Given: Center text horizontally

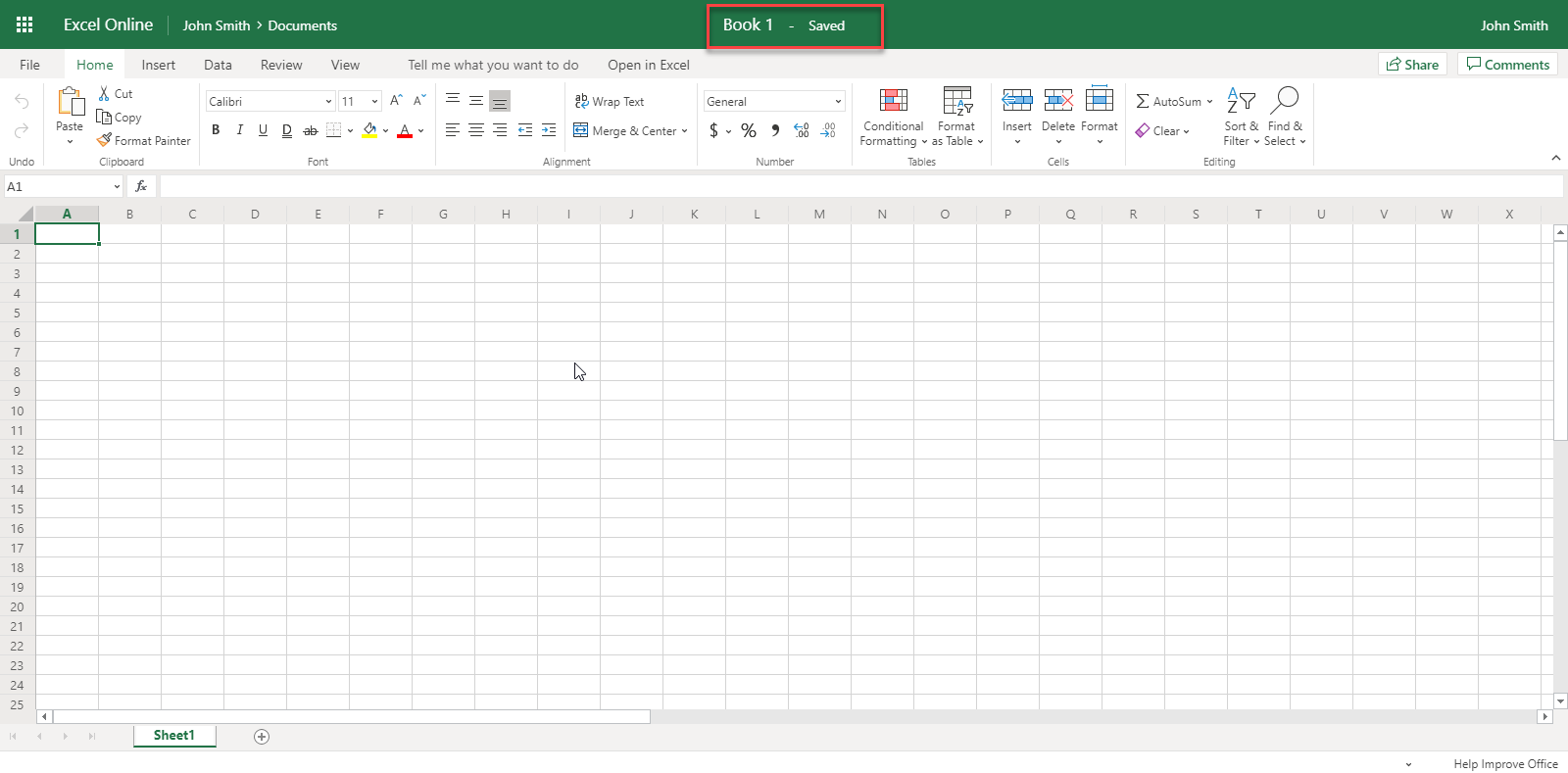Looking at the screenshot, I should pyautogui.click(x=476, y=129).
